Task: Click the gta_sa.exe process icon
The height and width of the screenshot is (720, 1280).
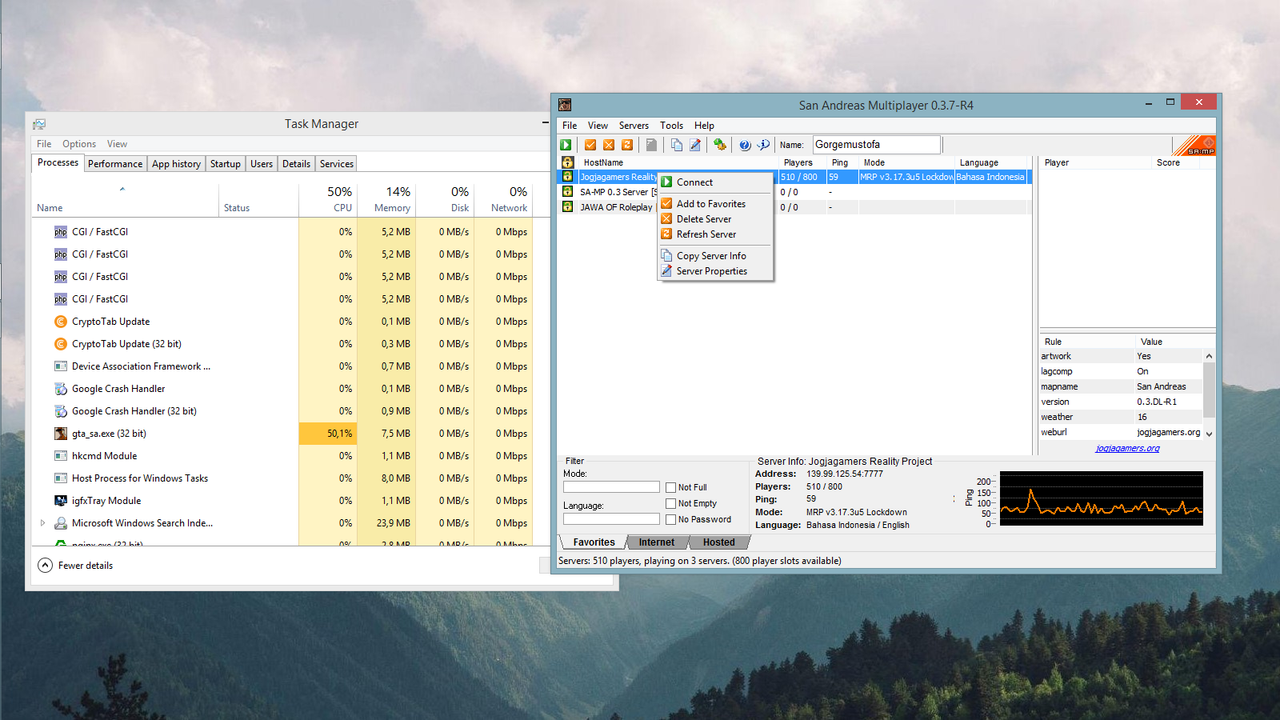Action: pos(61,434)
